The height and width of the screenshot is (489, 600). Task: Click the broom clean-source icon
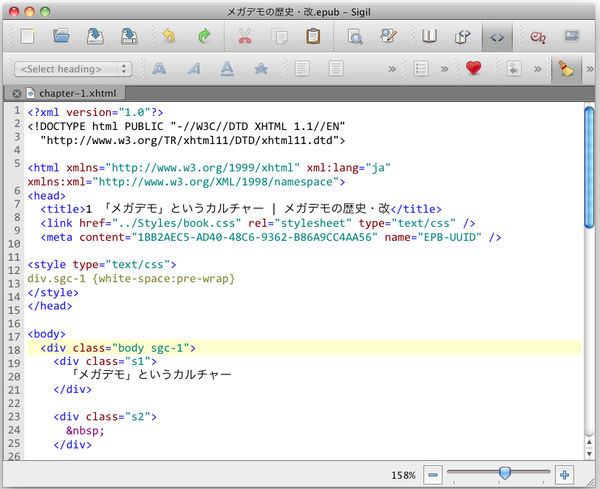tap(567, 69)
